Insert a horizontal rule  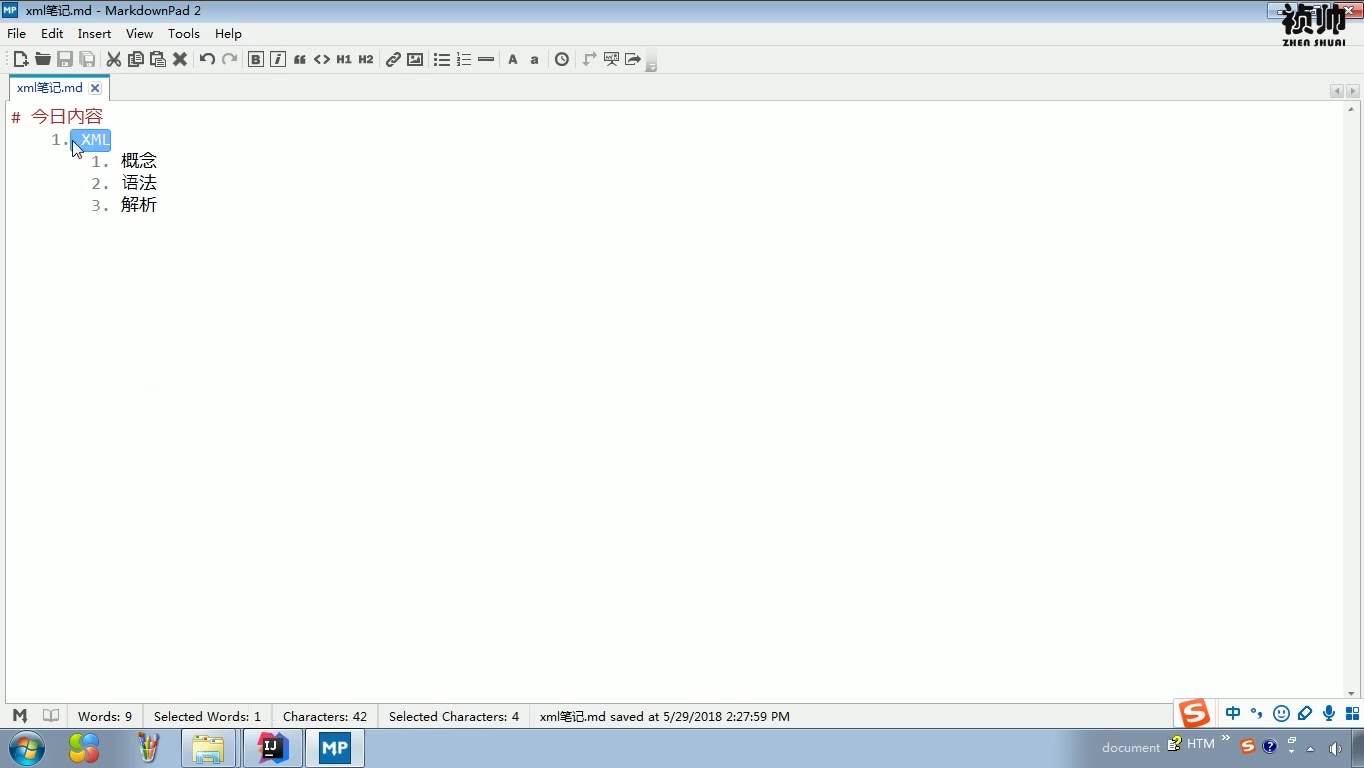(486, 59)
